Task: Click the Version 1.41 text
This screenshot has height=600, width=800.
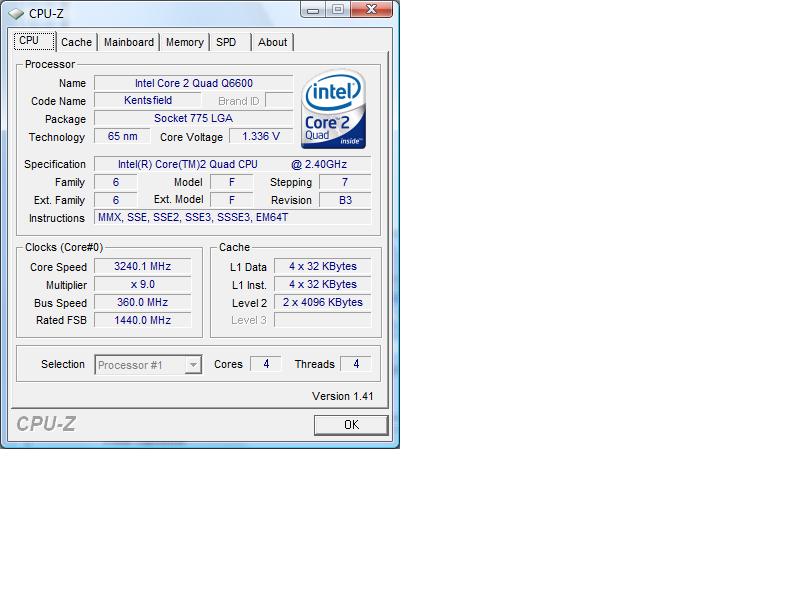Action: pos(343,396)
